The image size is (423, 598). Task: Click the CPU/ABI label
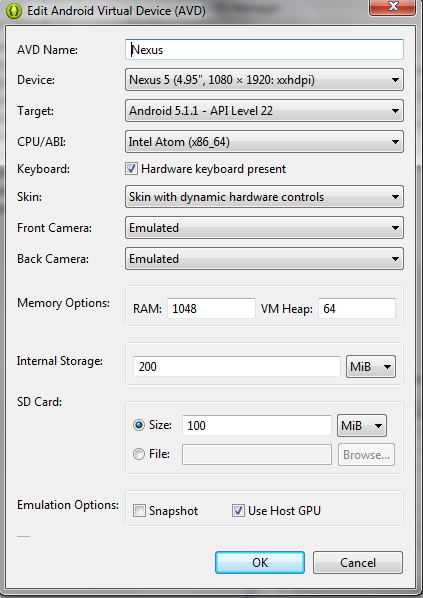41,142
